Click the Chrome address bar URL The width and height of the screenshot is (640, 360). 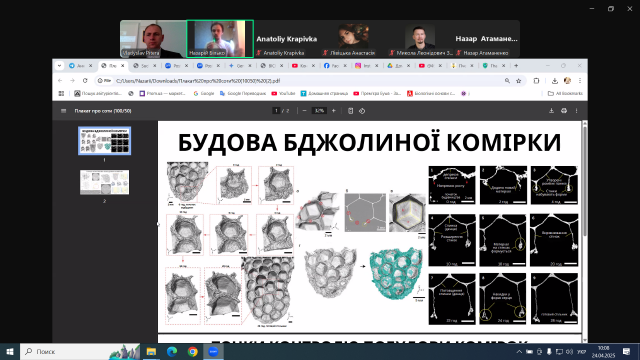198,81
